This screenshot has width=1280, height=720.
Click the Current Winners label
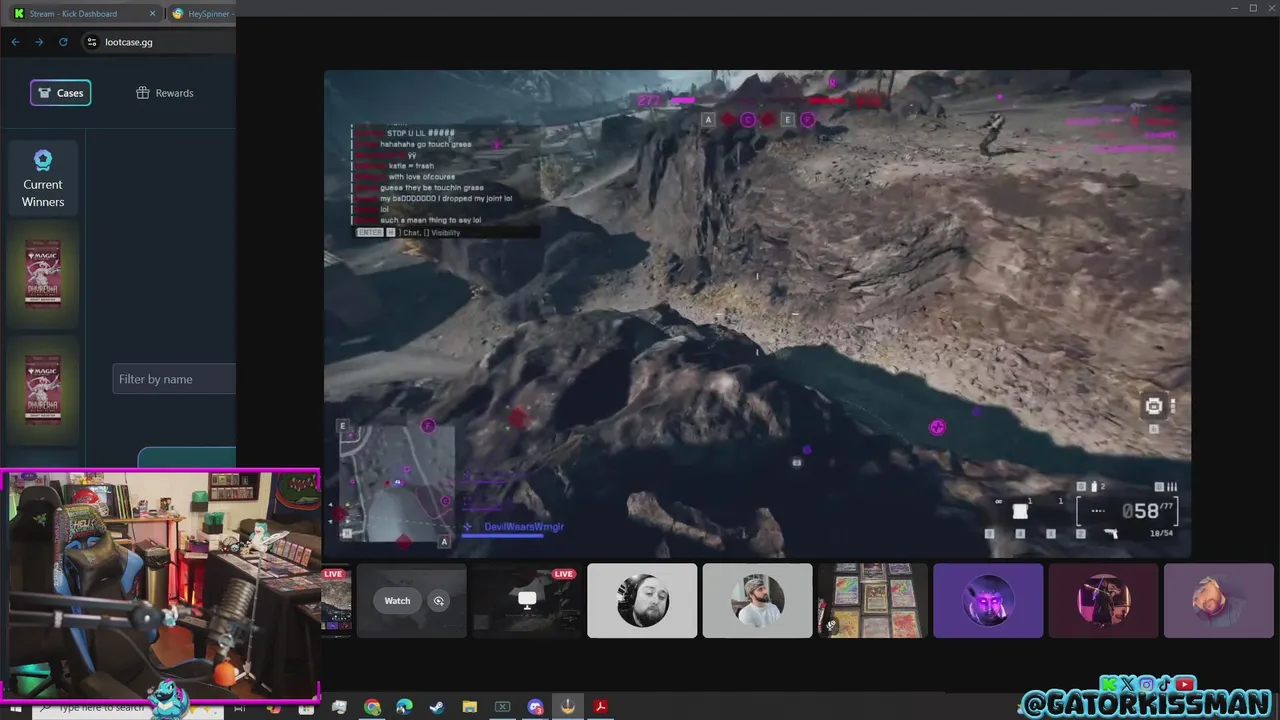click(x=43, y=193)
